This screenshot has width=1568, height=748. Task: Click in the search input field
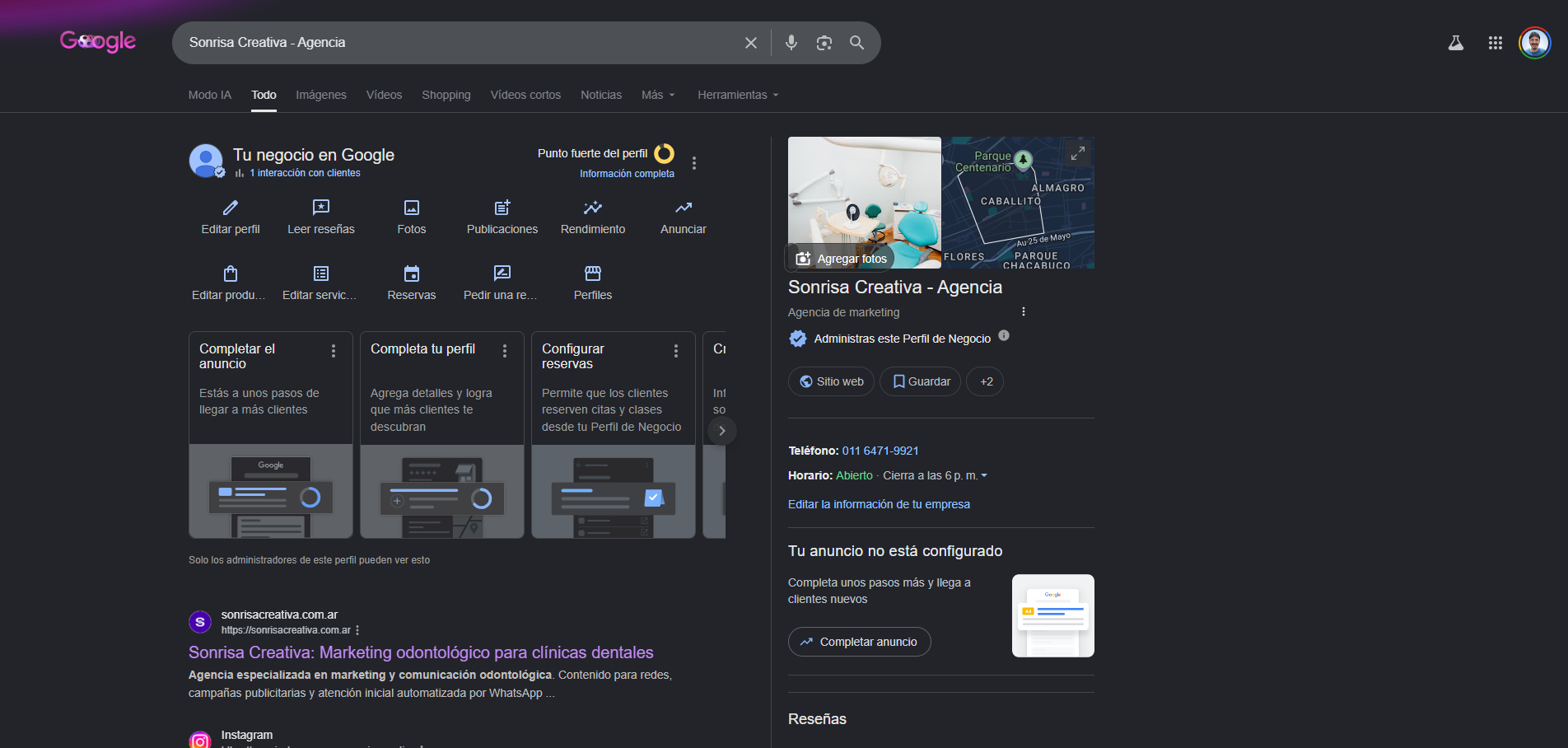pos(461,43)
